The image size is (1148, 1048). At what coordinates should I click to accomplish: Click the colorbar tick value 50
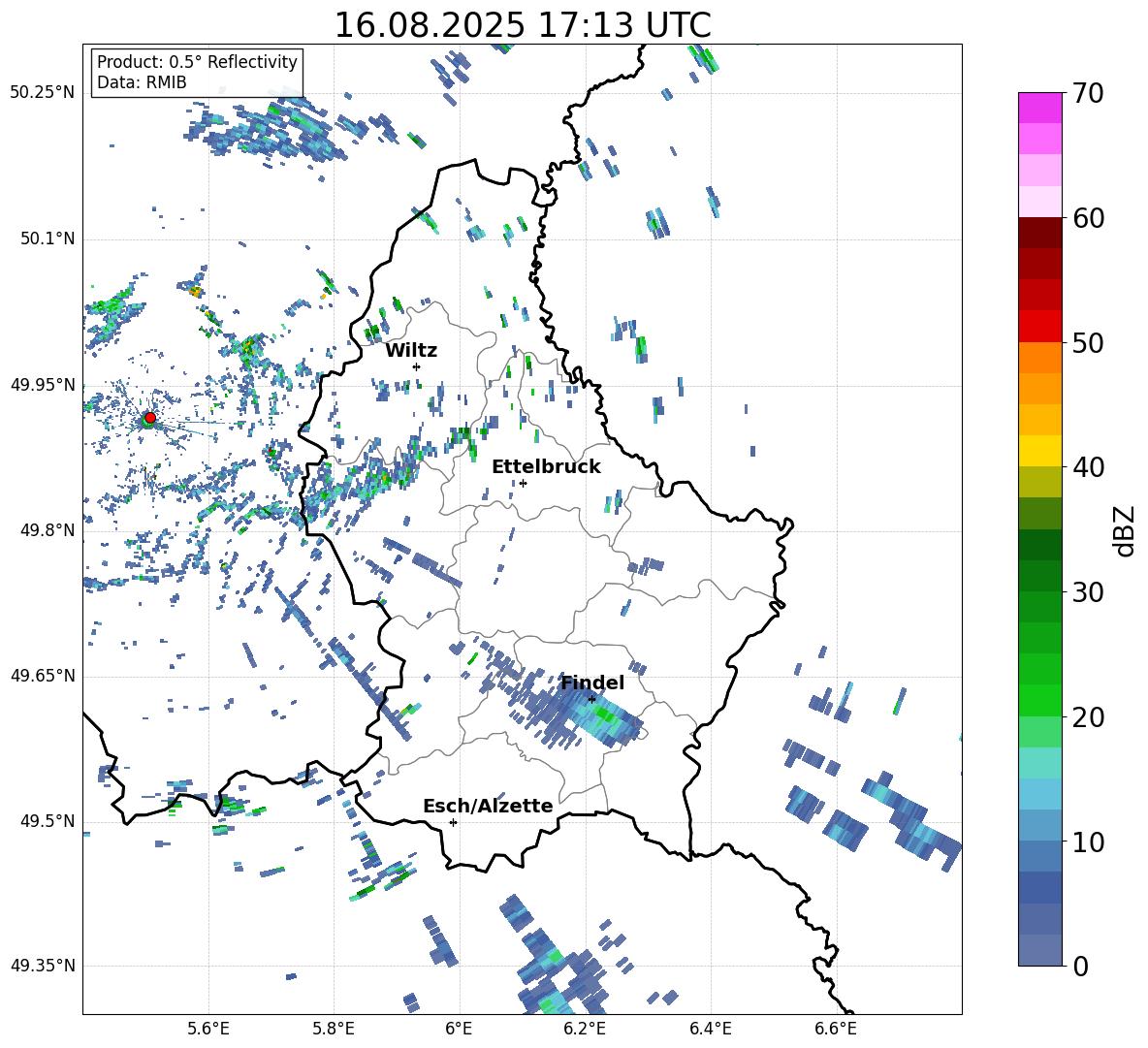pyautogui.click(x=1088, y=343)
